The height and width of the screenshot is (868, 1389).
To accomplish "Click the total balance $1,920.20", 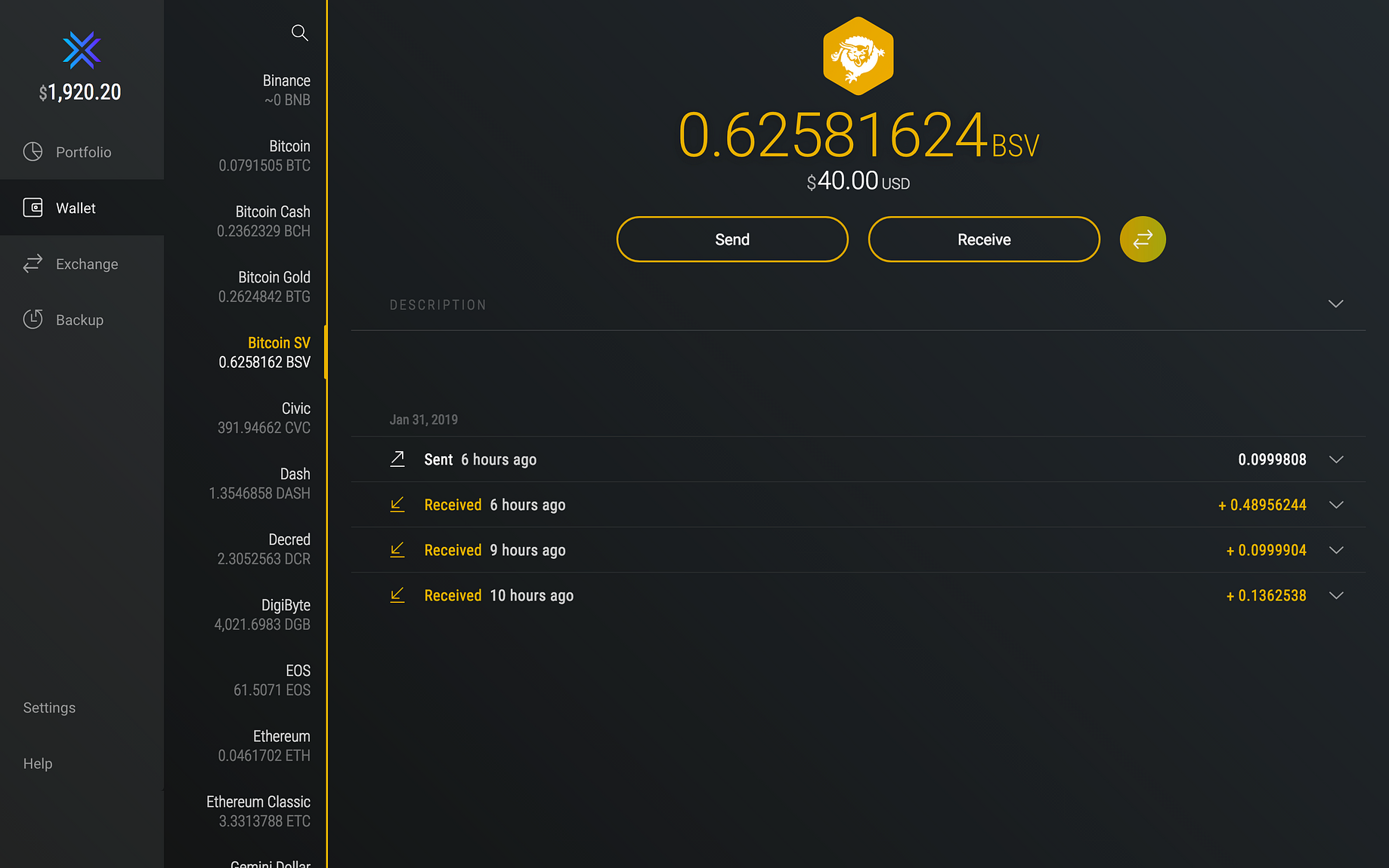I will point(80,92).
